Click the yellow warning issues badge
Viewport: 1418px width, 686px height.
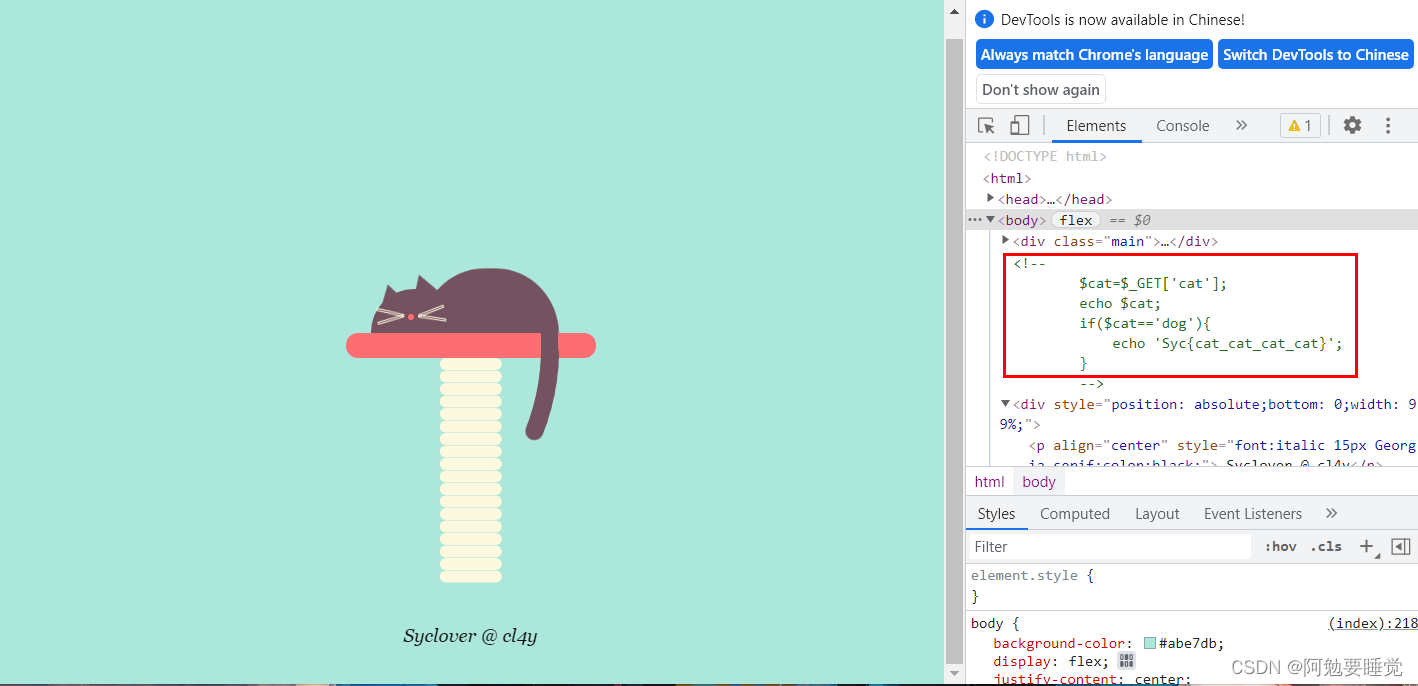click(1300, 125)
